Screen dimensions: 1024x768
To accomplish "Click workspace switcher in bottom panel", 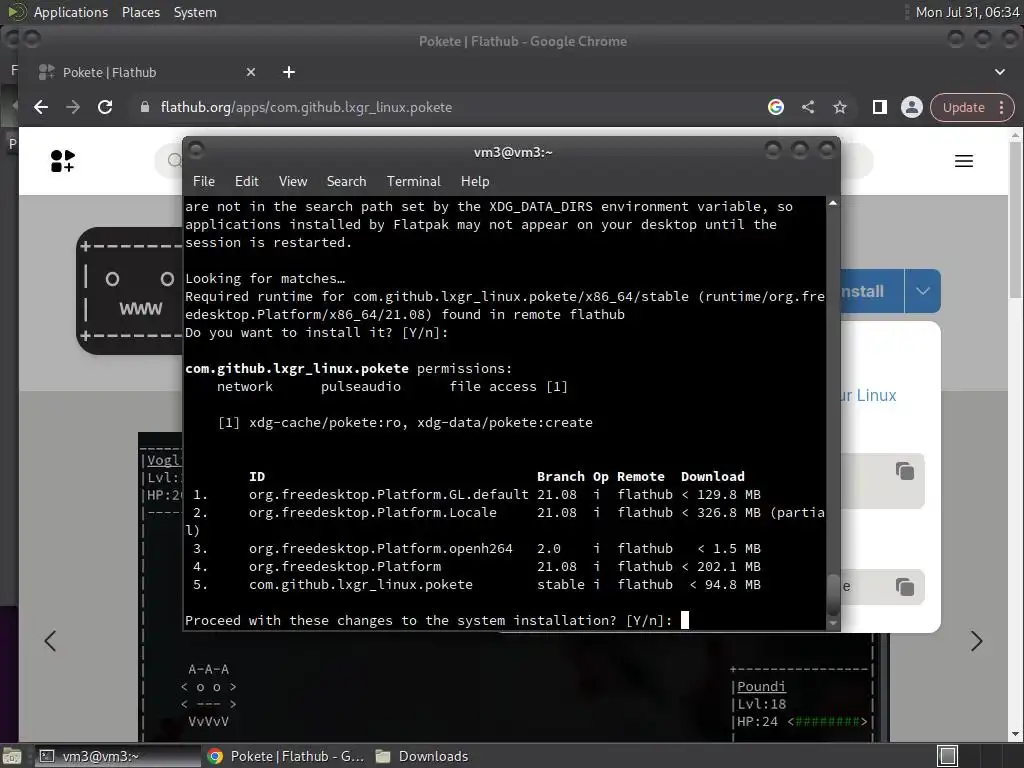I will coord(948,756).
